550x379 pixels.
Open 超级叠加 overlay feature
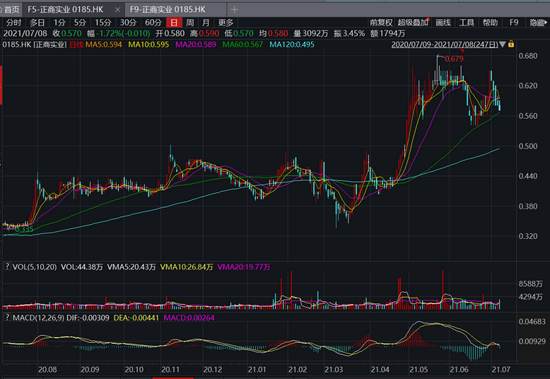click(x=413, y=23)
